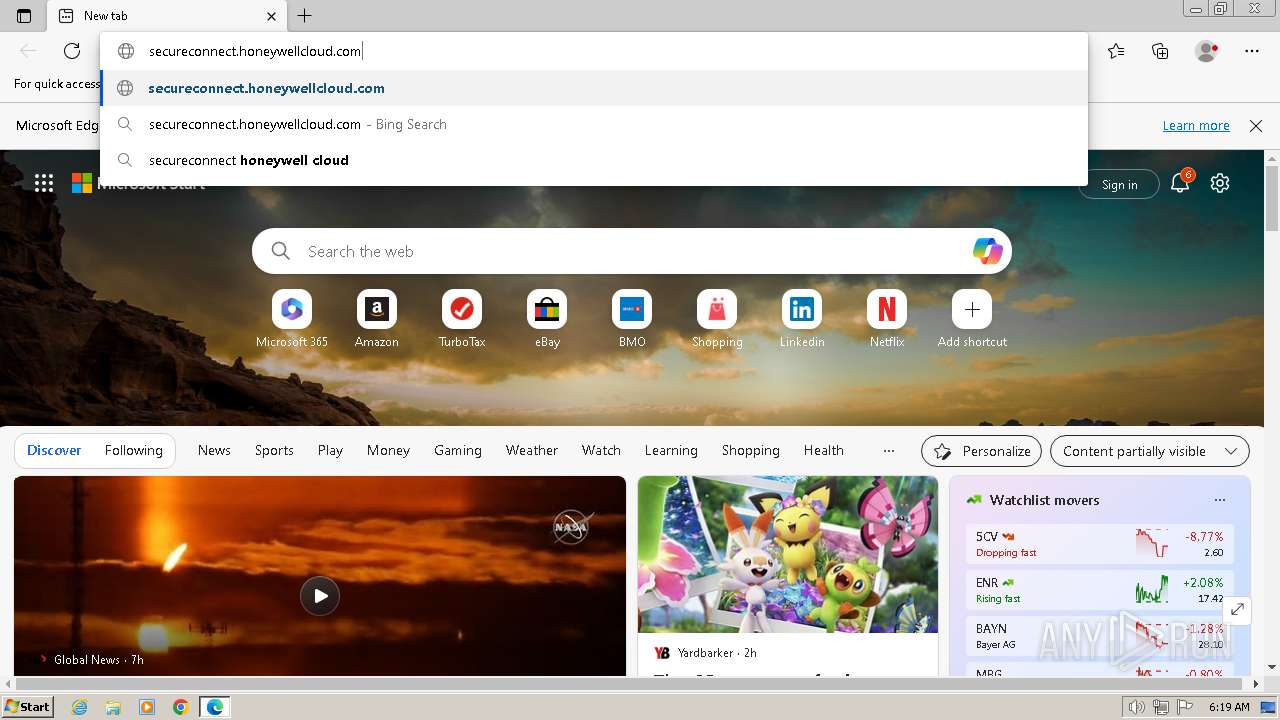The width and height of the screenshot is (1280, 720).
Task: Expand the Content partially visible dropdown
Action: click(1150, 451)
